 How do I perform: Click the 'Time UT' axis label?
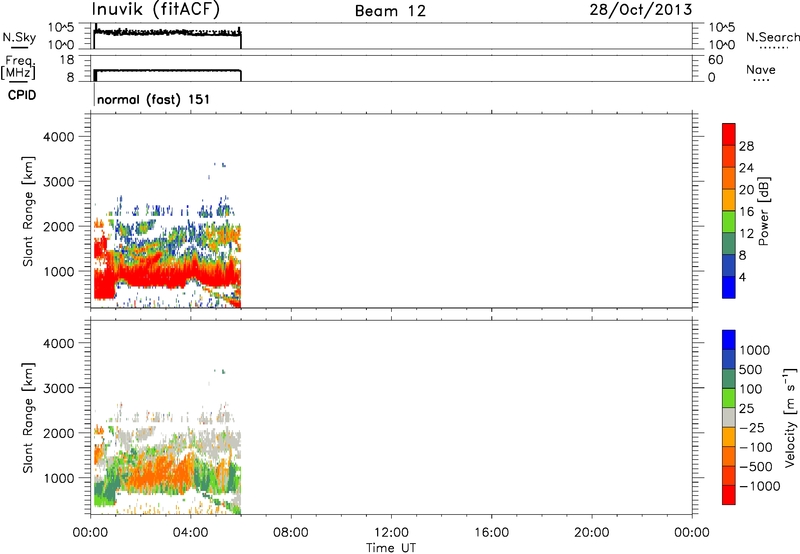pos(391,547)
